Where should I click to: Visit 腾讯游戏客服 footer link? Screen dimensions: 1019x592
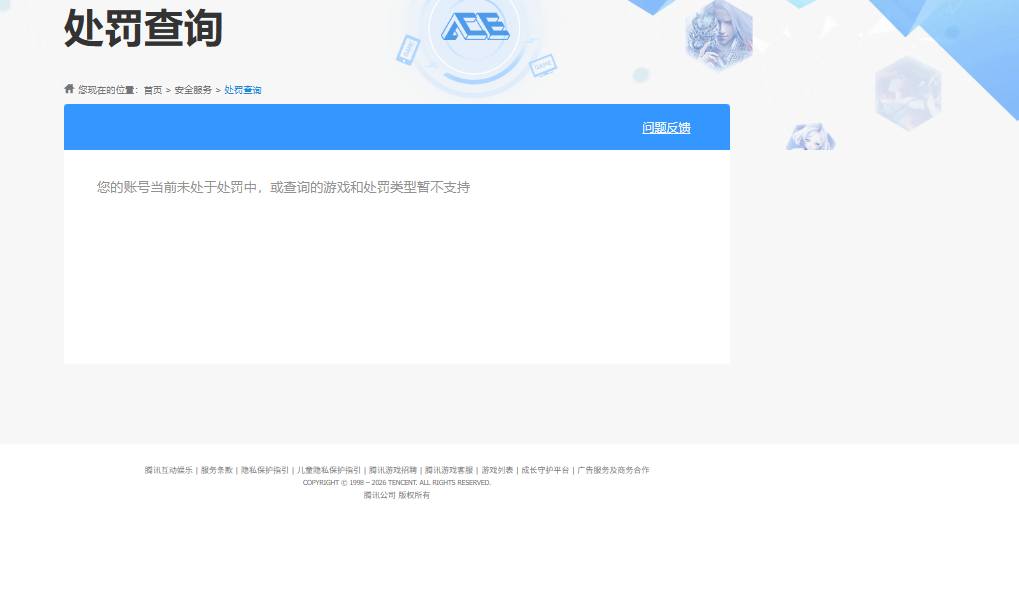pos(449,470)
